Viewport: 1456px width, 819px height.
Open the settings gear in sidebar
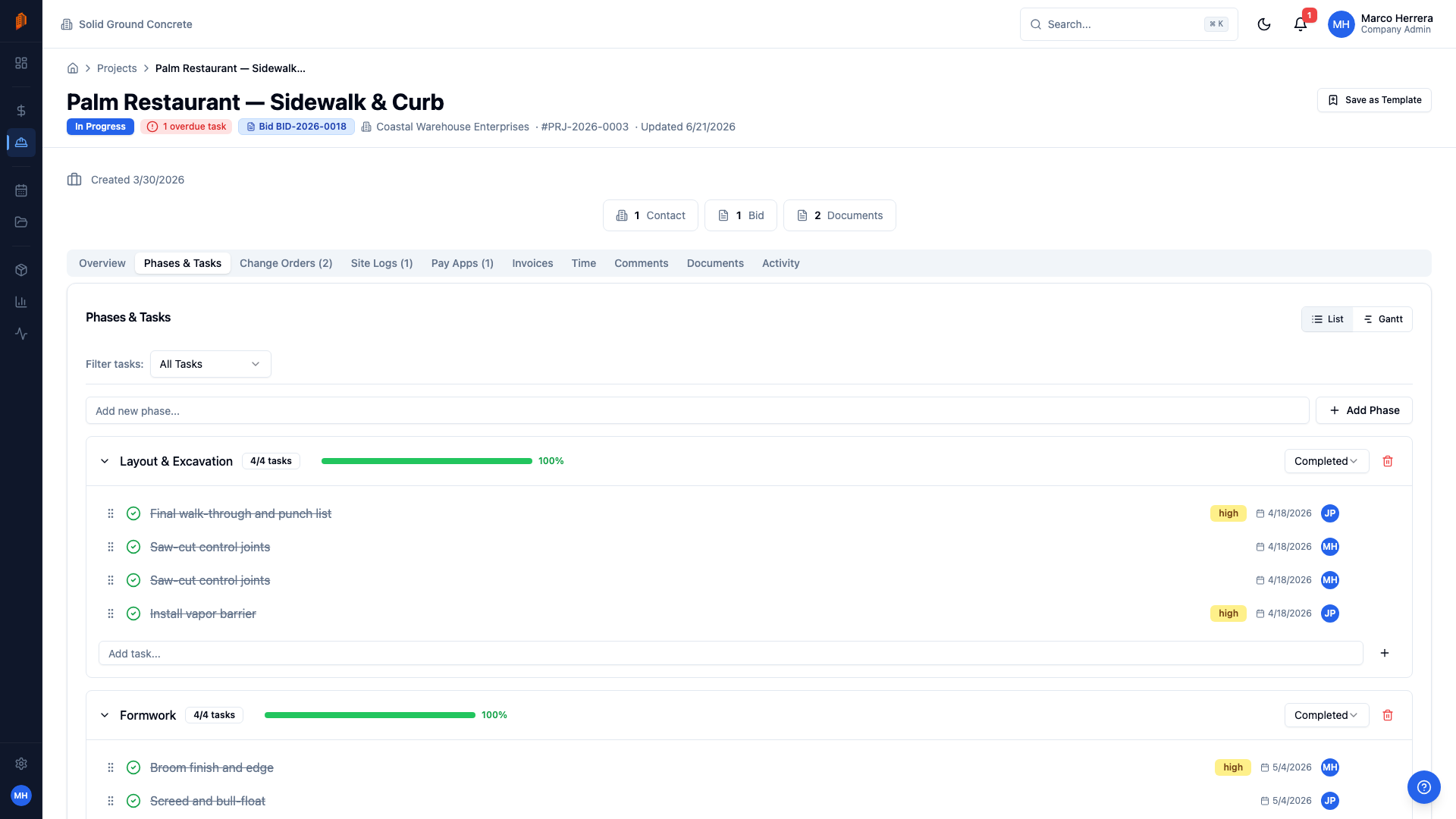click(21, 764)
